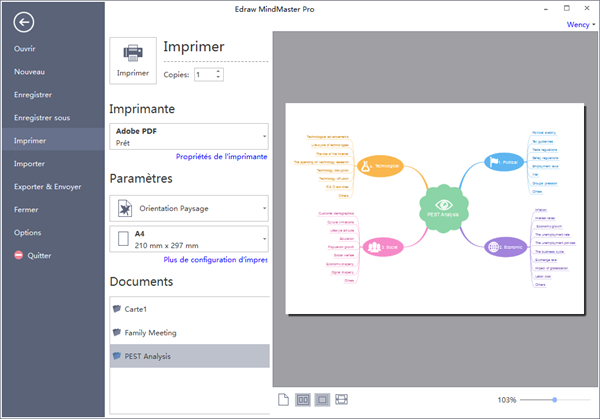Click the A4 paper size icon
Image resolution: width=600 pixels, height=419 pixels.
(x=123, y=239)
